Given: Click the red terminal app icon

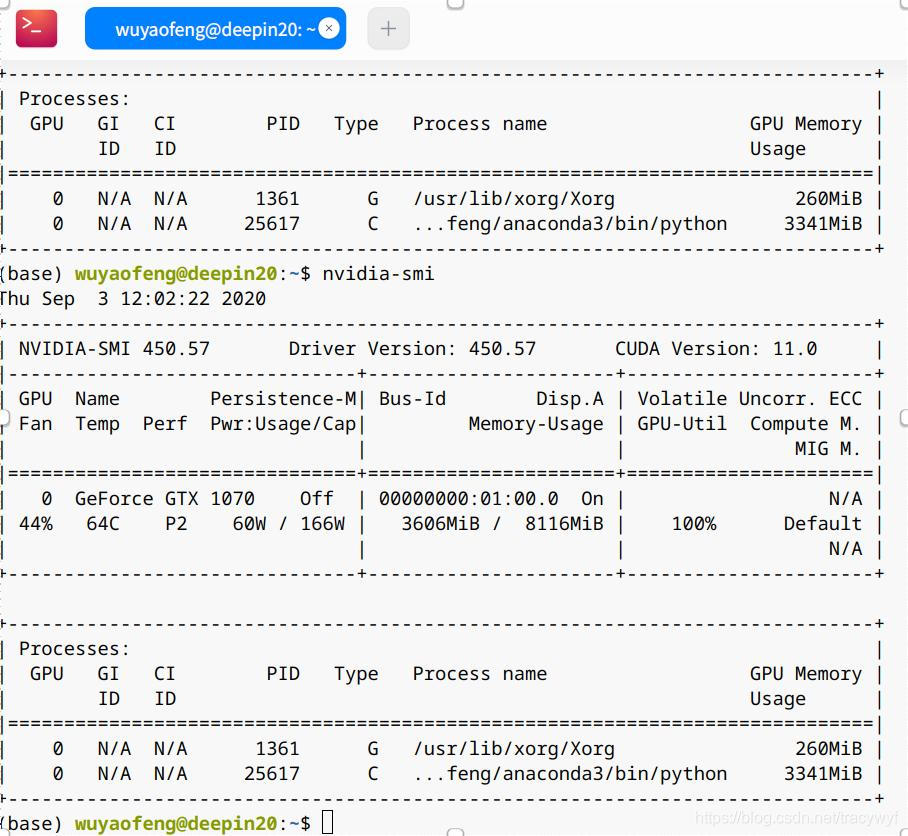Looking at the screenshot, I should pos(36,28).
